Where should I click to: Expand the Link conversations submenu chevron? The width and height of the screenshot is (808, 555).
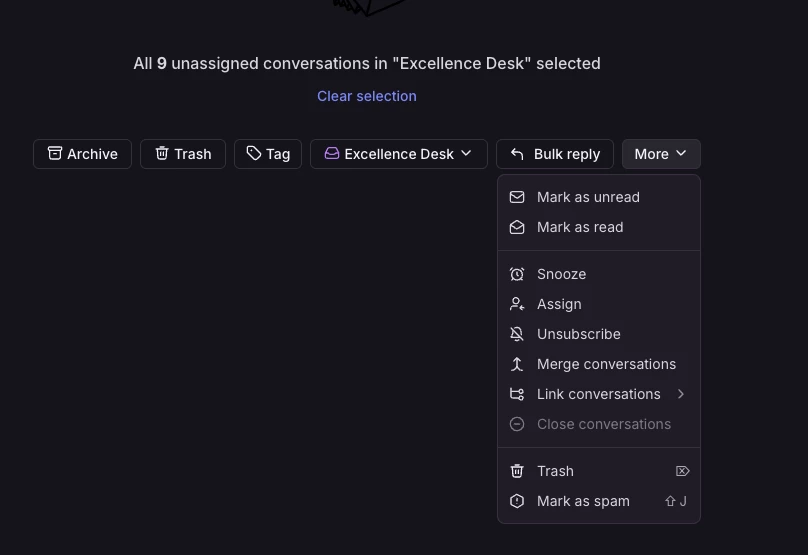(681, 394)
